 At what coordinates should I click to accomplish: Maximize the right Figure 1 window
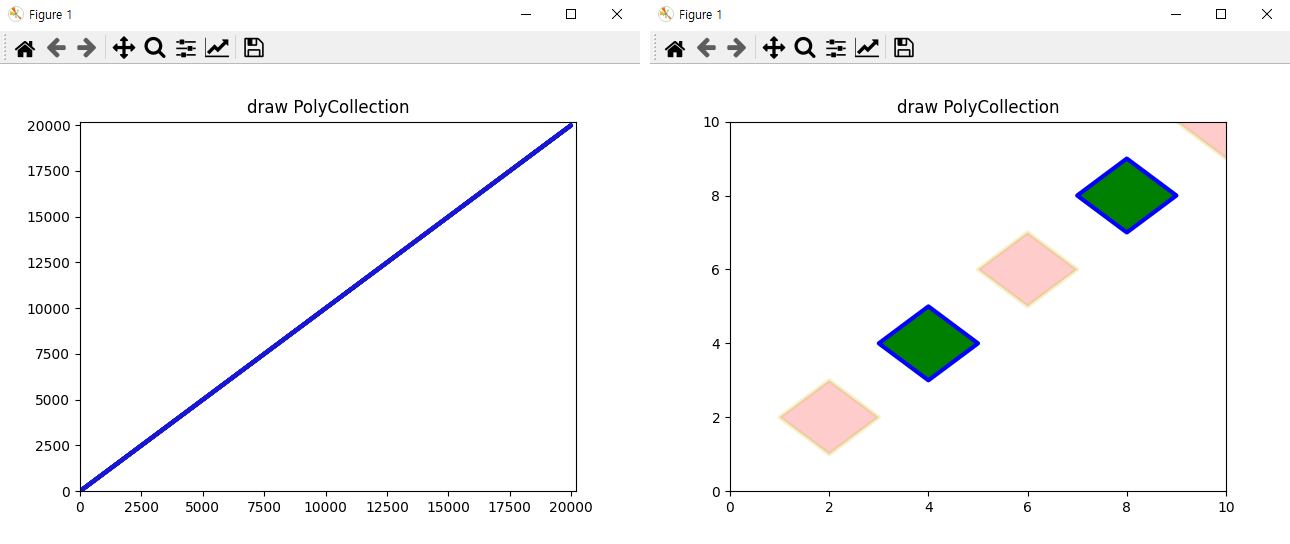coord(1221,14)
